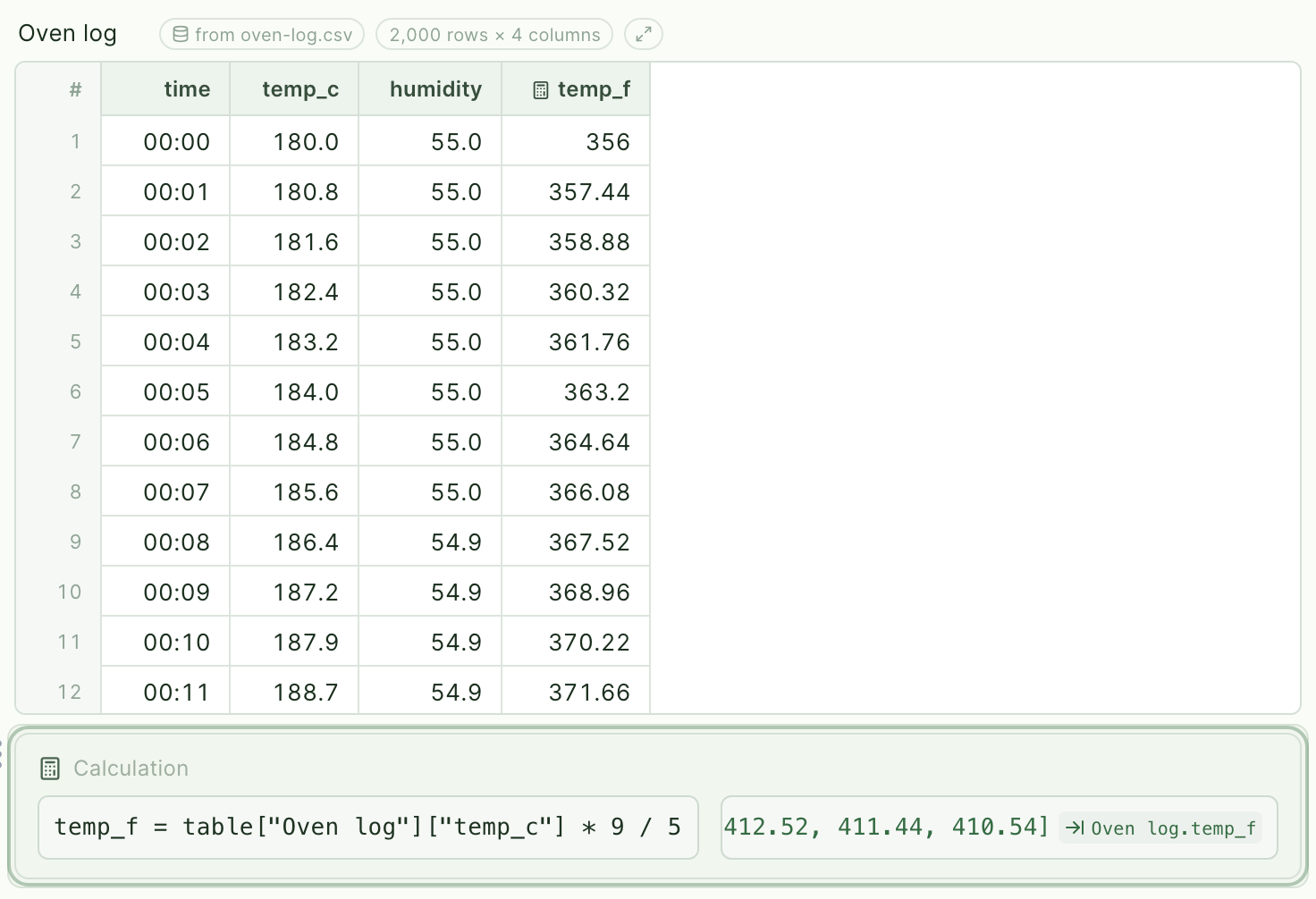
Task: Select the humidity column header
Action: (430, 88)
